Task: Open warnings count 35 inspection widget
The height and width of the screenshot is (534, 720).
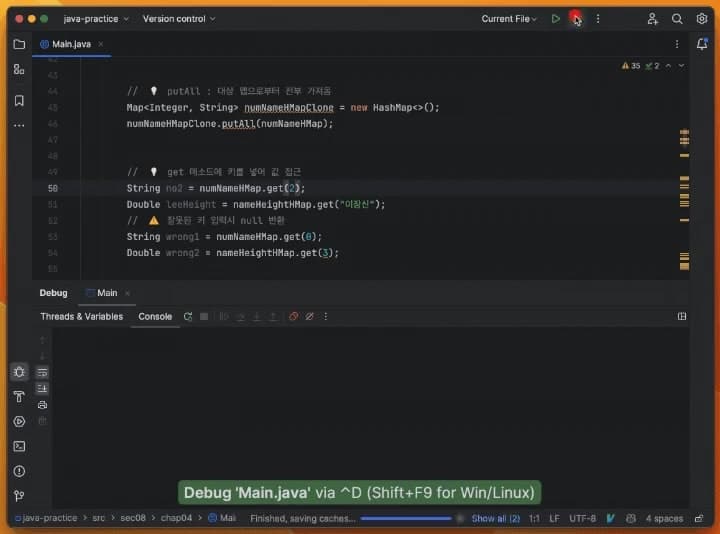Action: (631, 66)
